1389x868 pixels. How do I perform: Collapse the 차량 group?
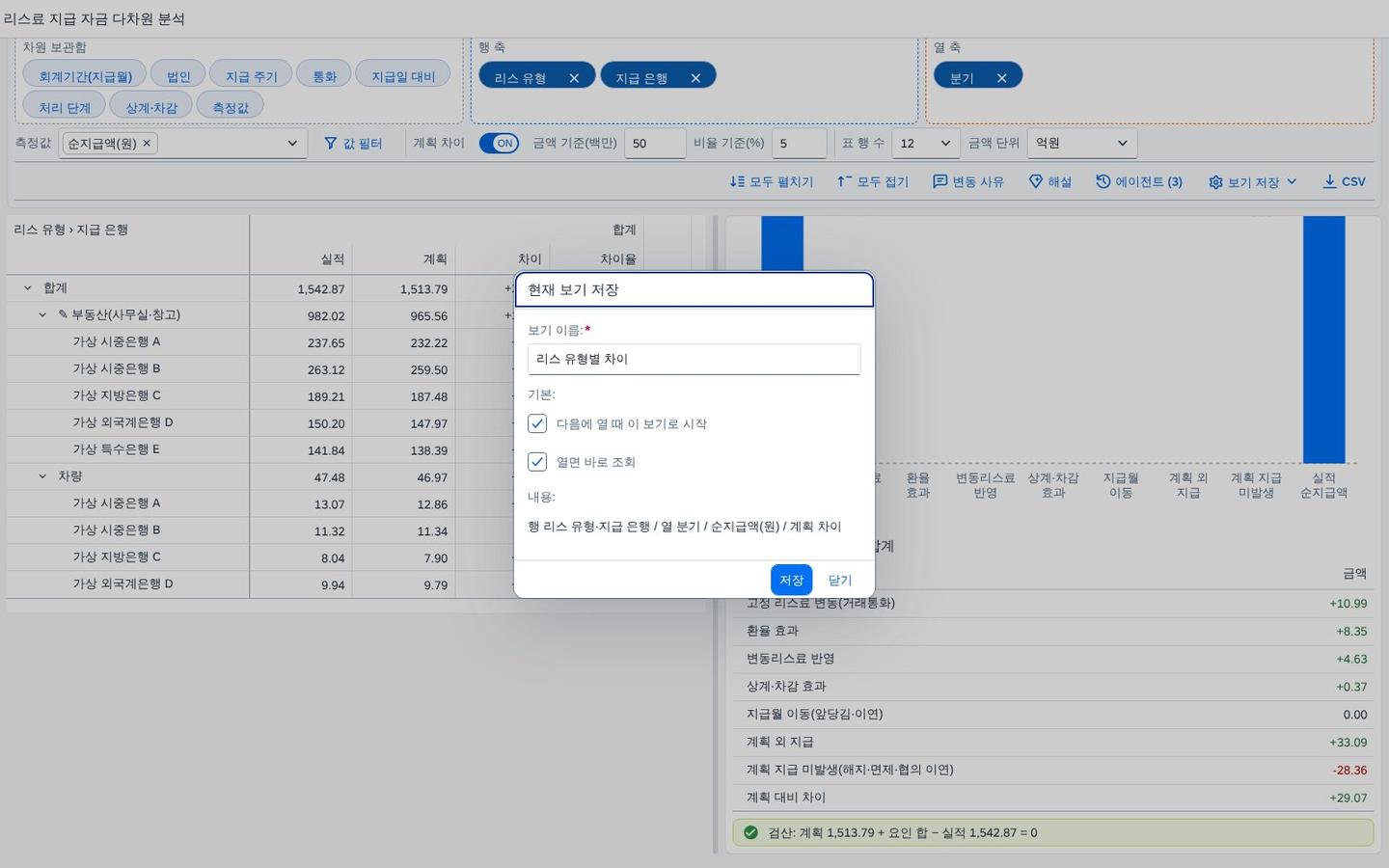coord(42,476)
